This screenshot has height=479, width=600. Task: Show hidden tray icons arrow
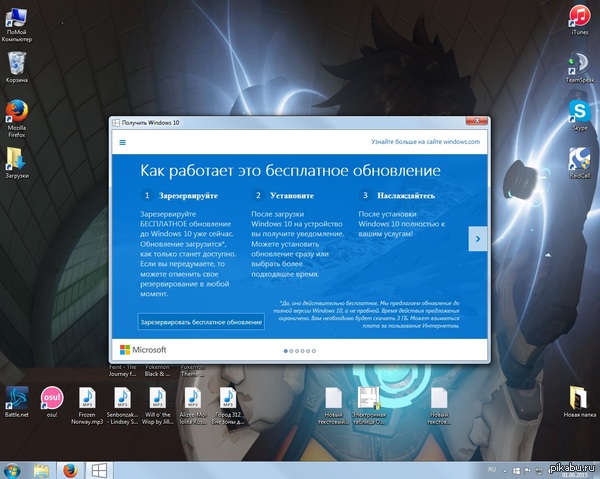pos(505,471)
